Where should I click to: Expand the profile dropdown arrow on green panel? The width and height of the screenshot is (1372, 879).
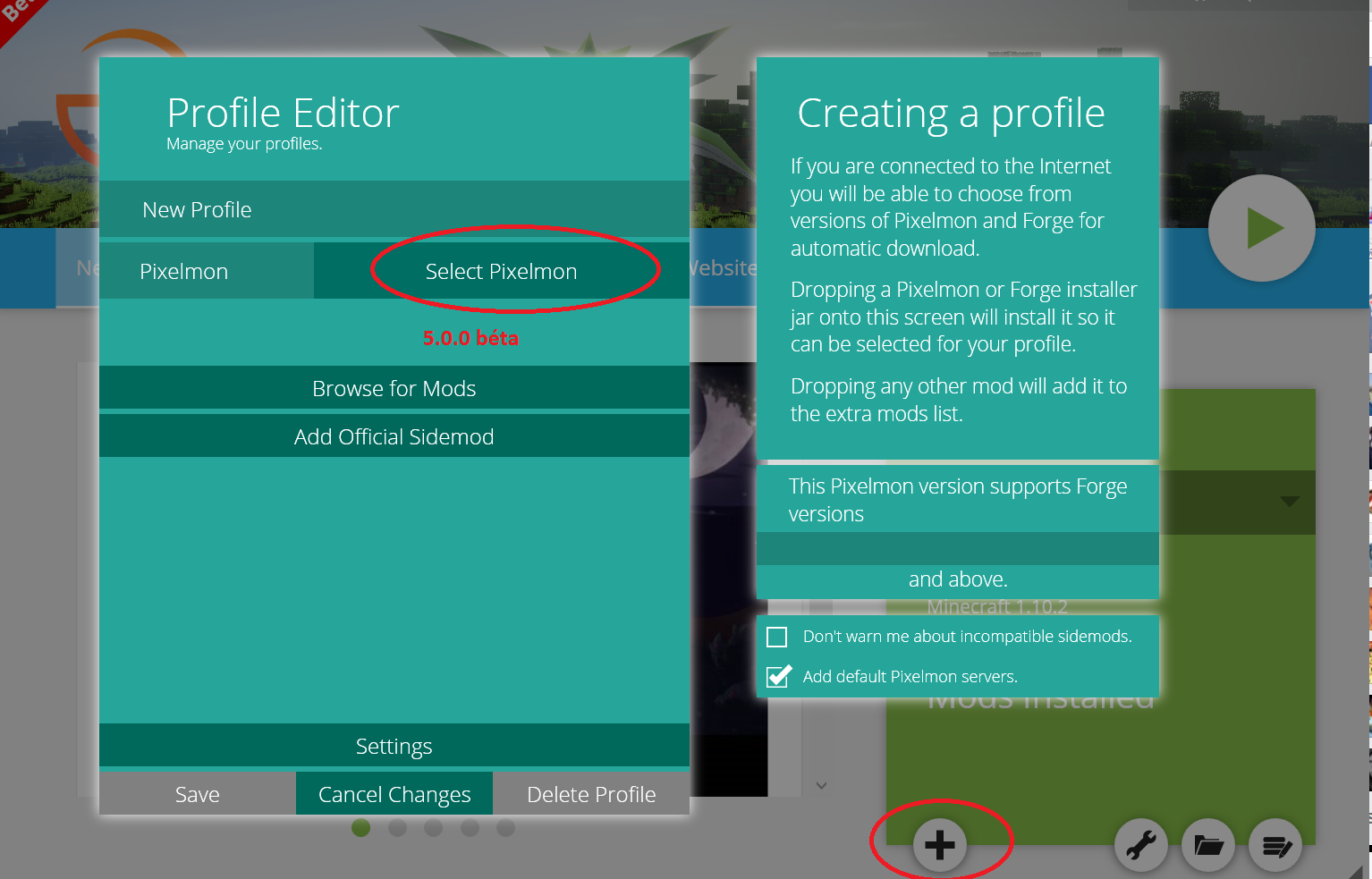point(1290,502)
